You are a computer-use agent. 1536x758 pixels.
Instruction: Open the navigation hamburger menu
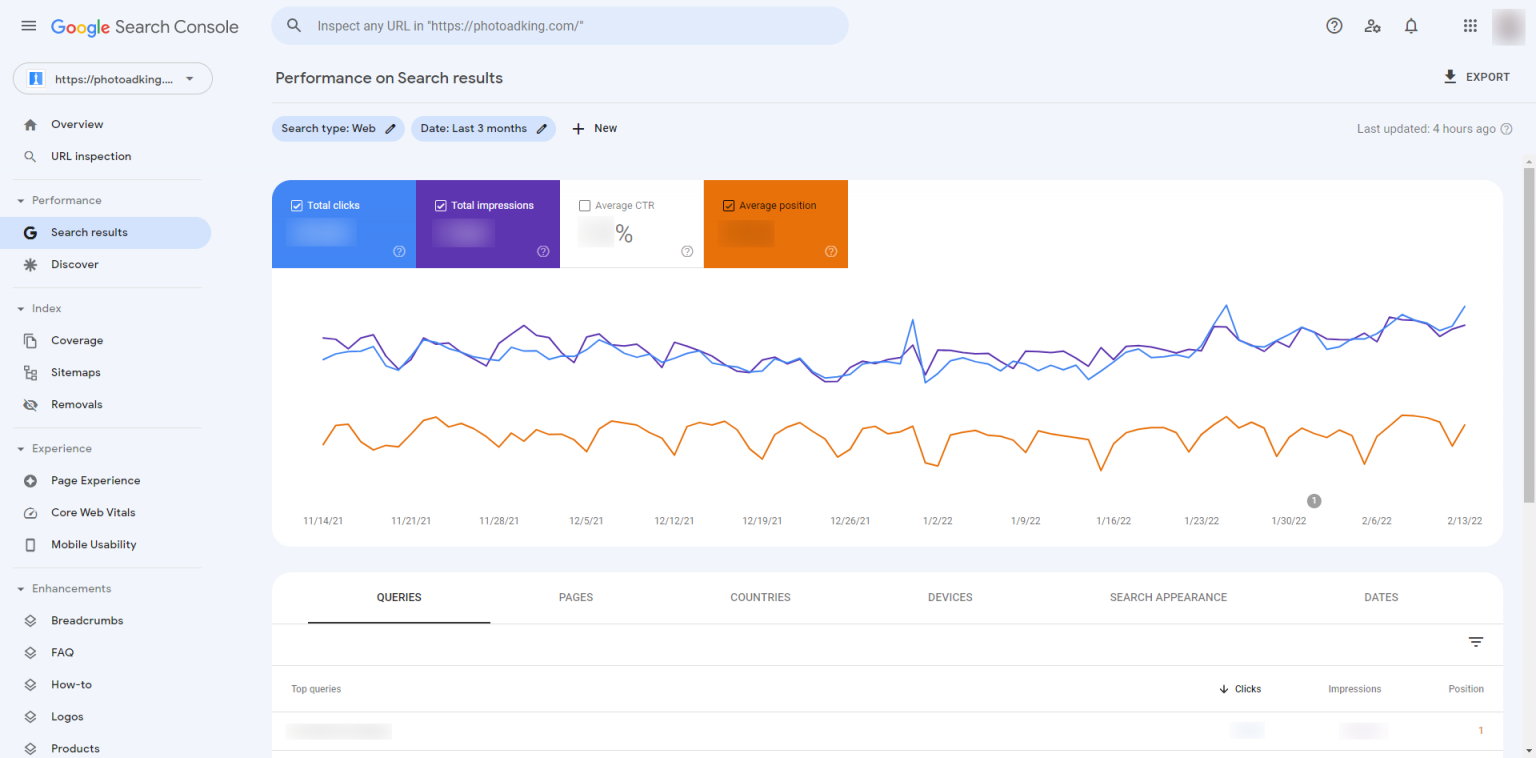28,25
